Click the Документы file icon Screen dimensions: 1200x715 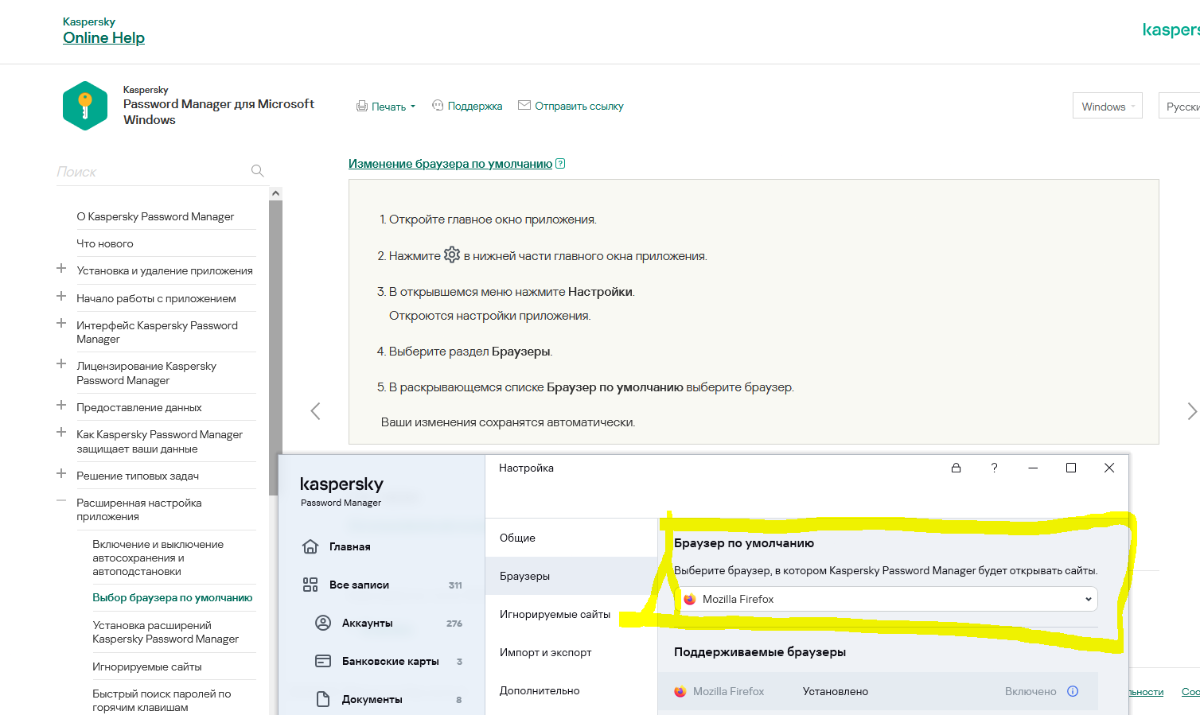(x=323, y=699)
